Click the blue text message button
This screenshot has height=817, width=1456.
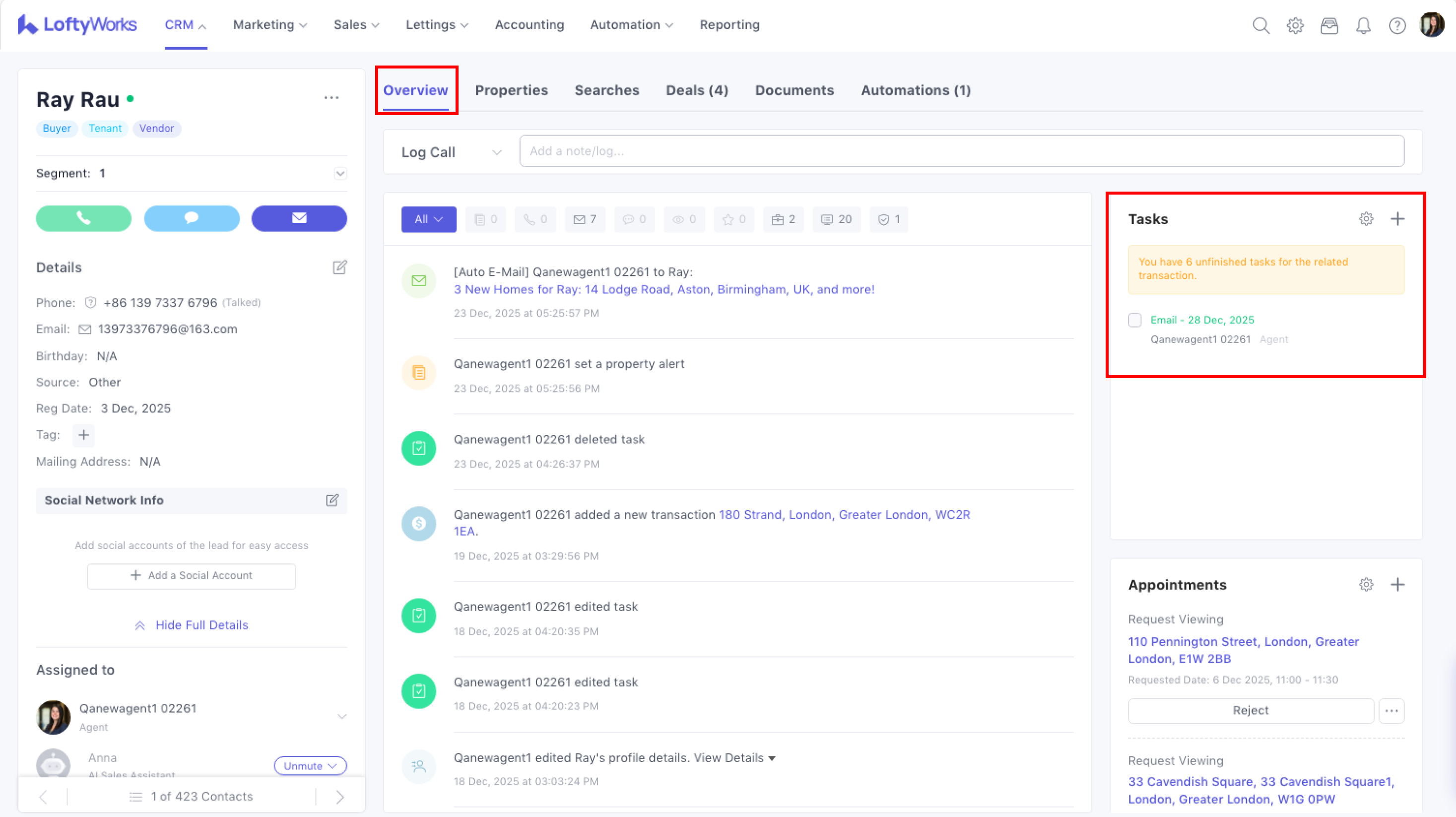tap(192, 218)
